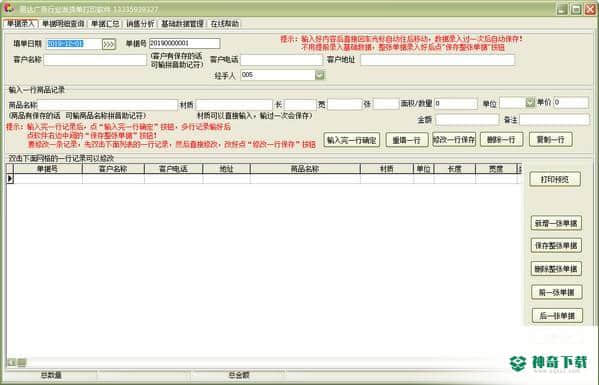
Task: Click the 材质 input field
Action: coord(234,105)
